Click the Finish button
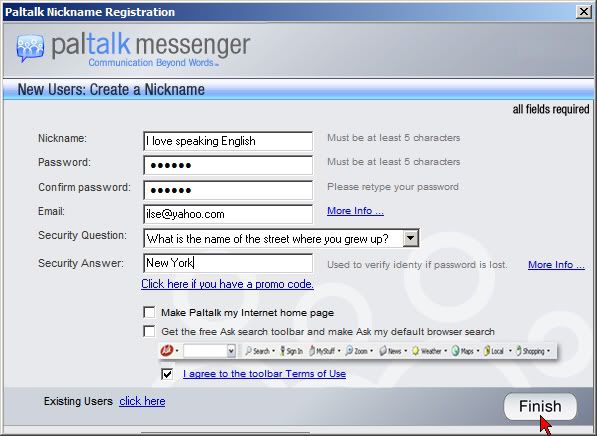597x436 pixels. tap(540, 406)
